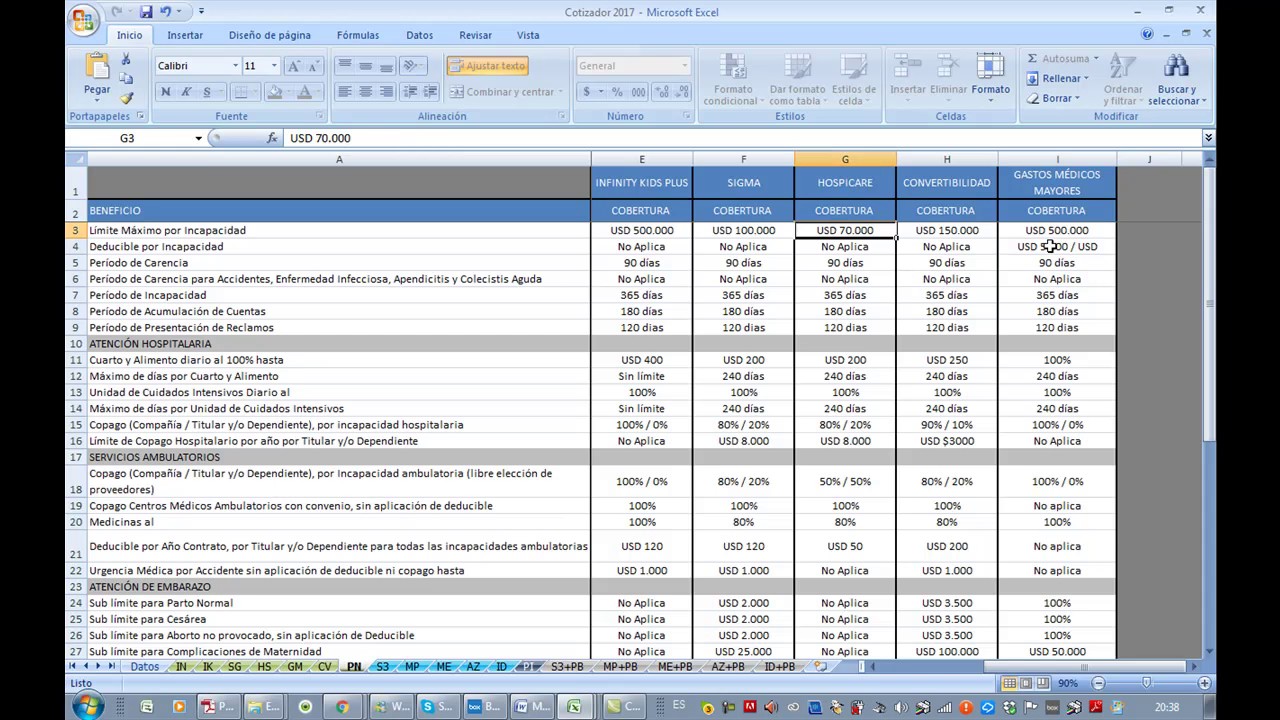Center the cell text horizontally
The image size is (1280, 720).
pyautogui.click(x=365, y=92)
